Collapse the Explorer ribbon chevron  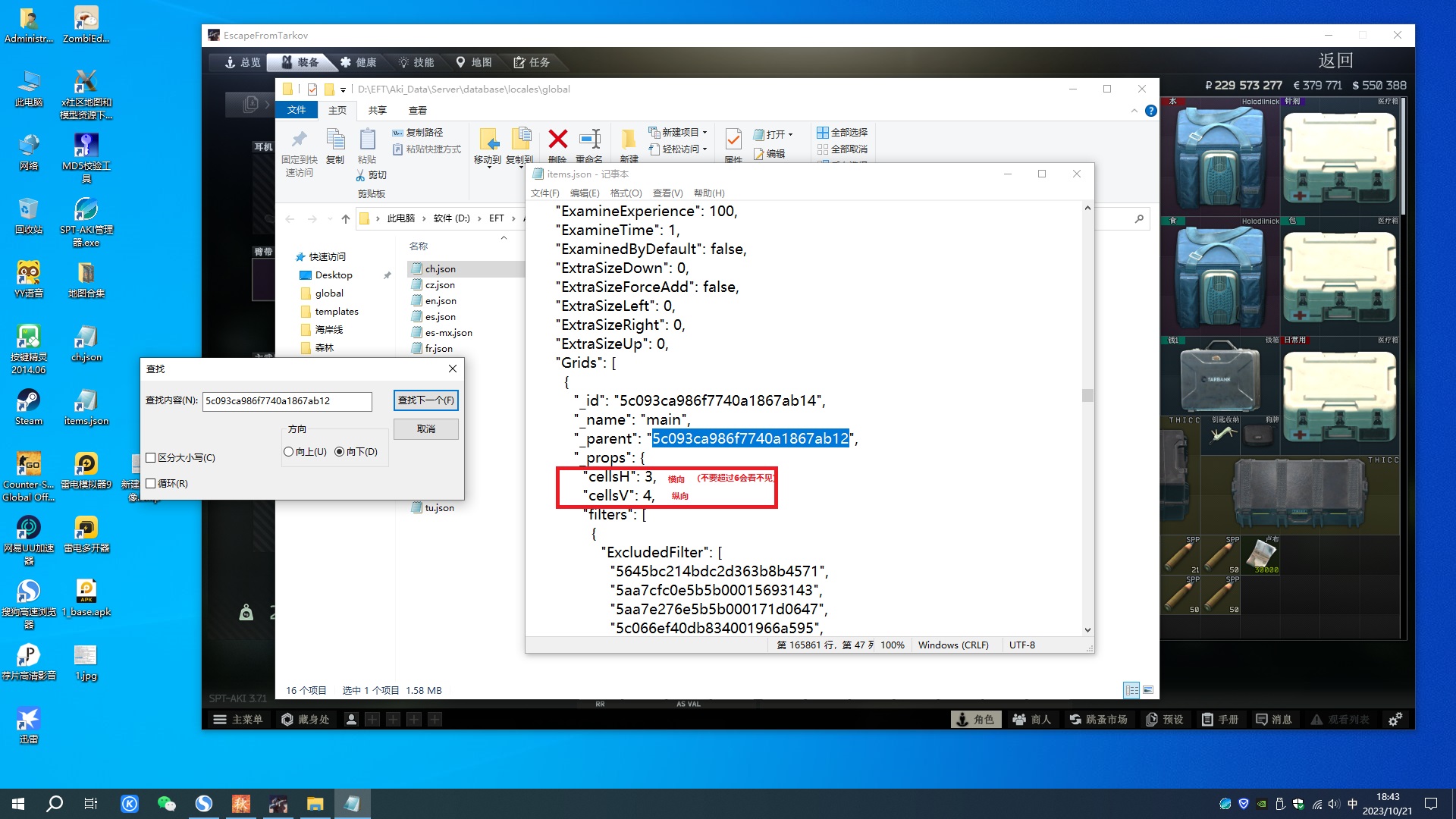click(x=1134, y=111)
